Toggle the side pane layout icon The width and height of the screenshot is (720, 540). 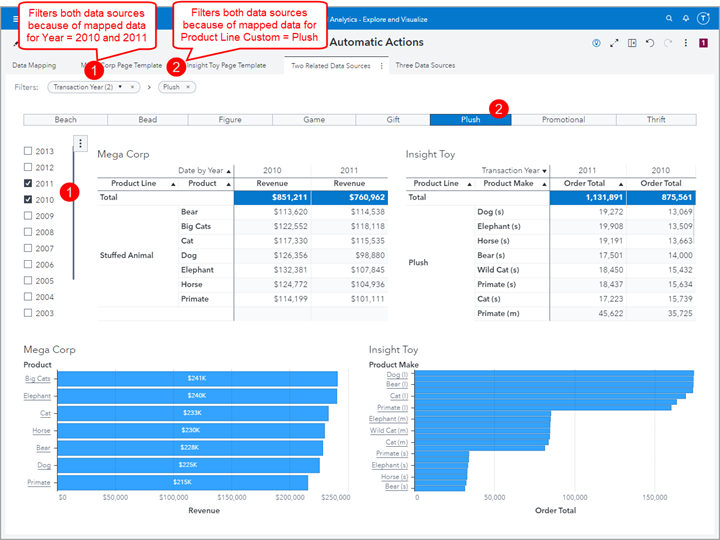[632, 43]
